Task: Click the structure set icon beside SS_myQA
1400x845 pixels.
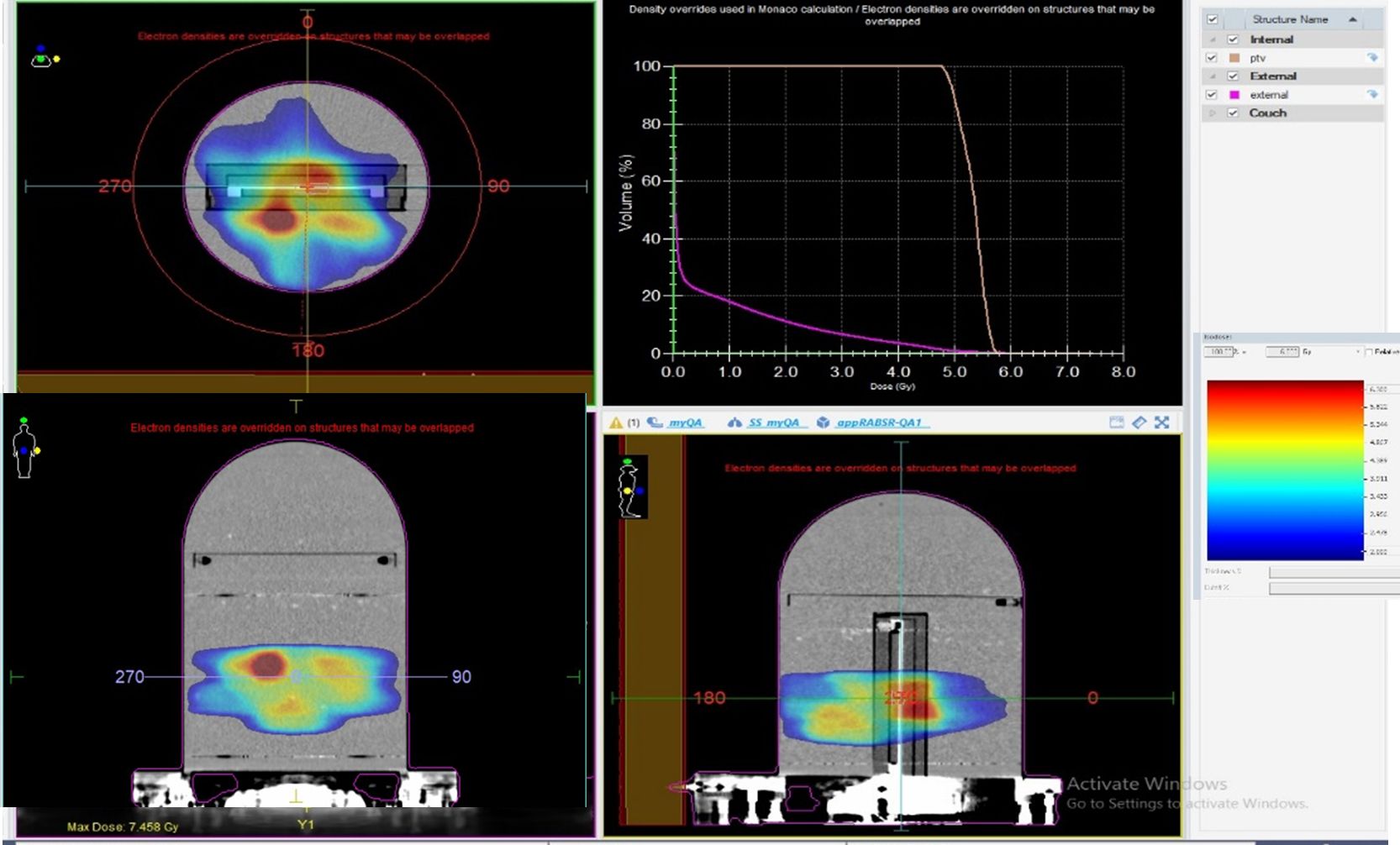Action: tap(734, 422)
